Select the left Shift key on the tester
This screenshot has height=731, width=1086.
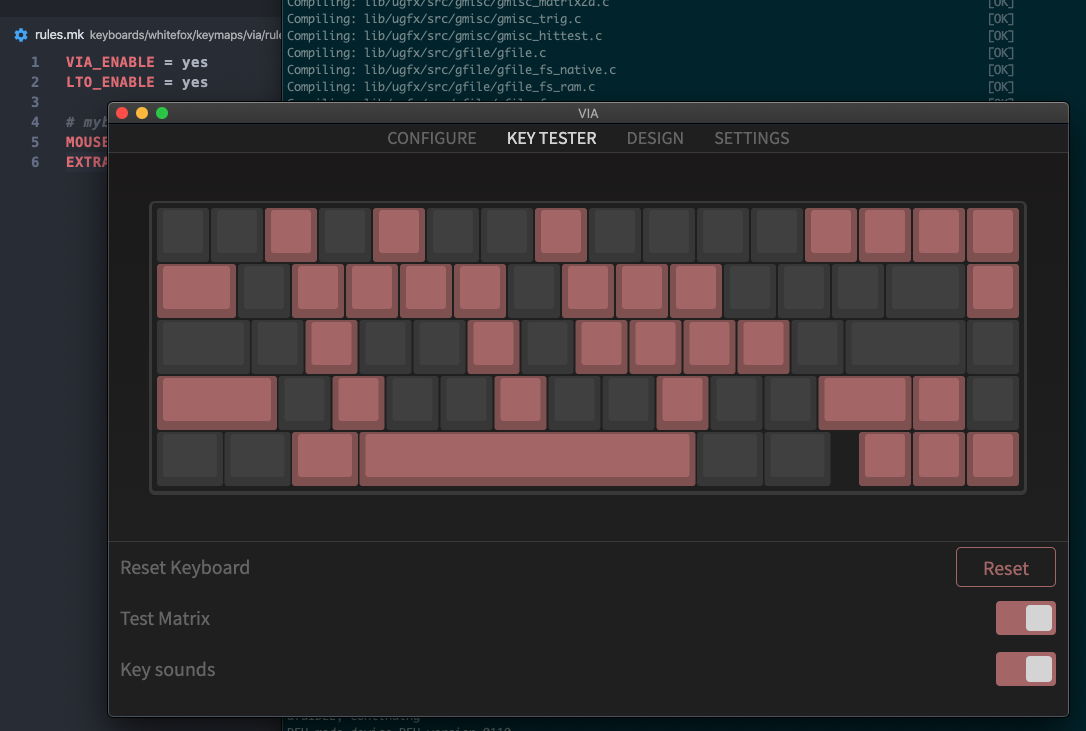tap(216, 402)
